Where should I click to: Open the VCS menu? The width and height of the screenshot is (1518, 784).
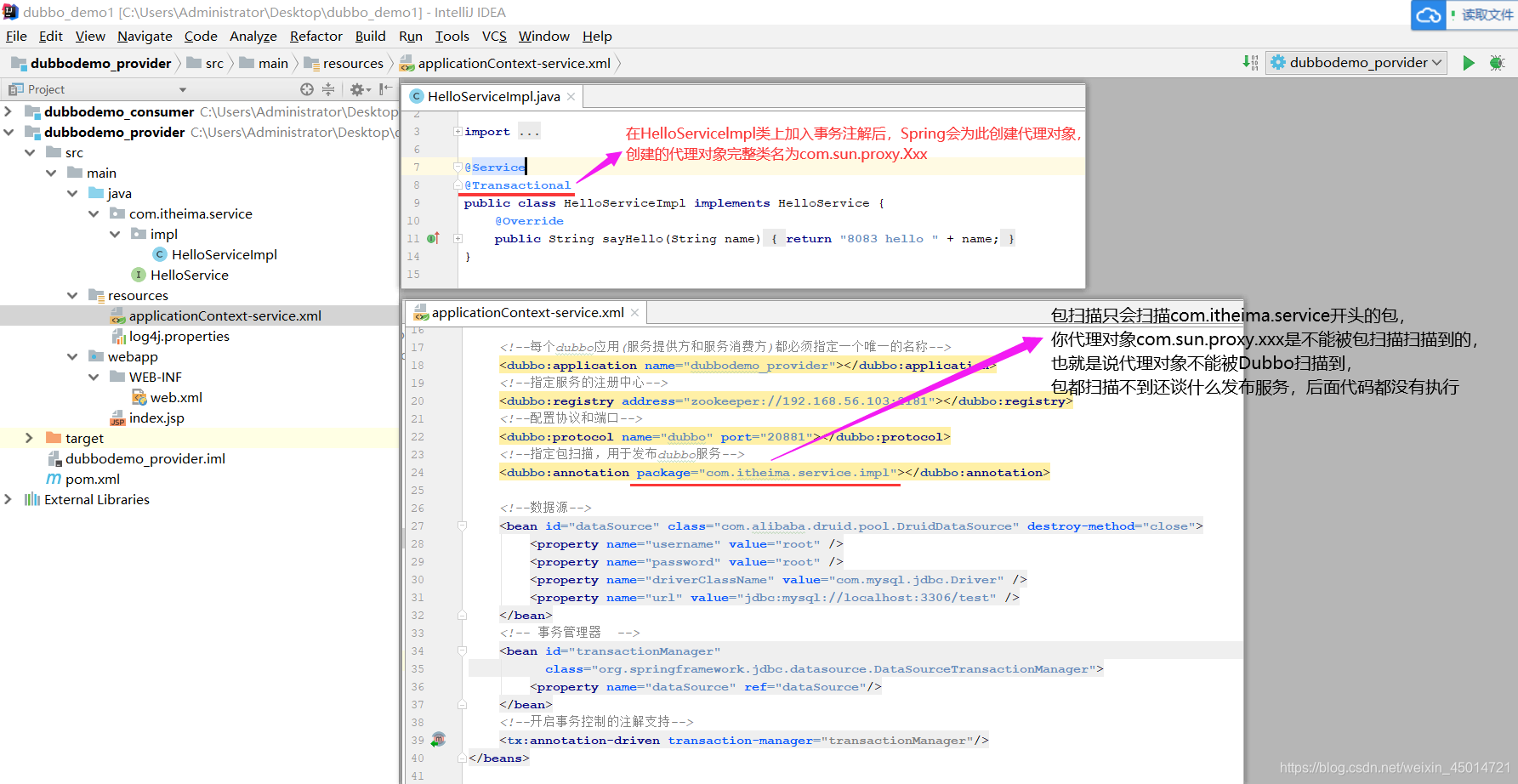pyautogui.click(x=494, y=36)
